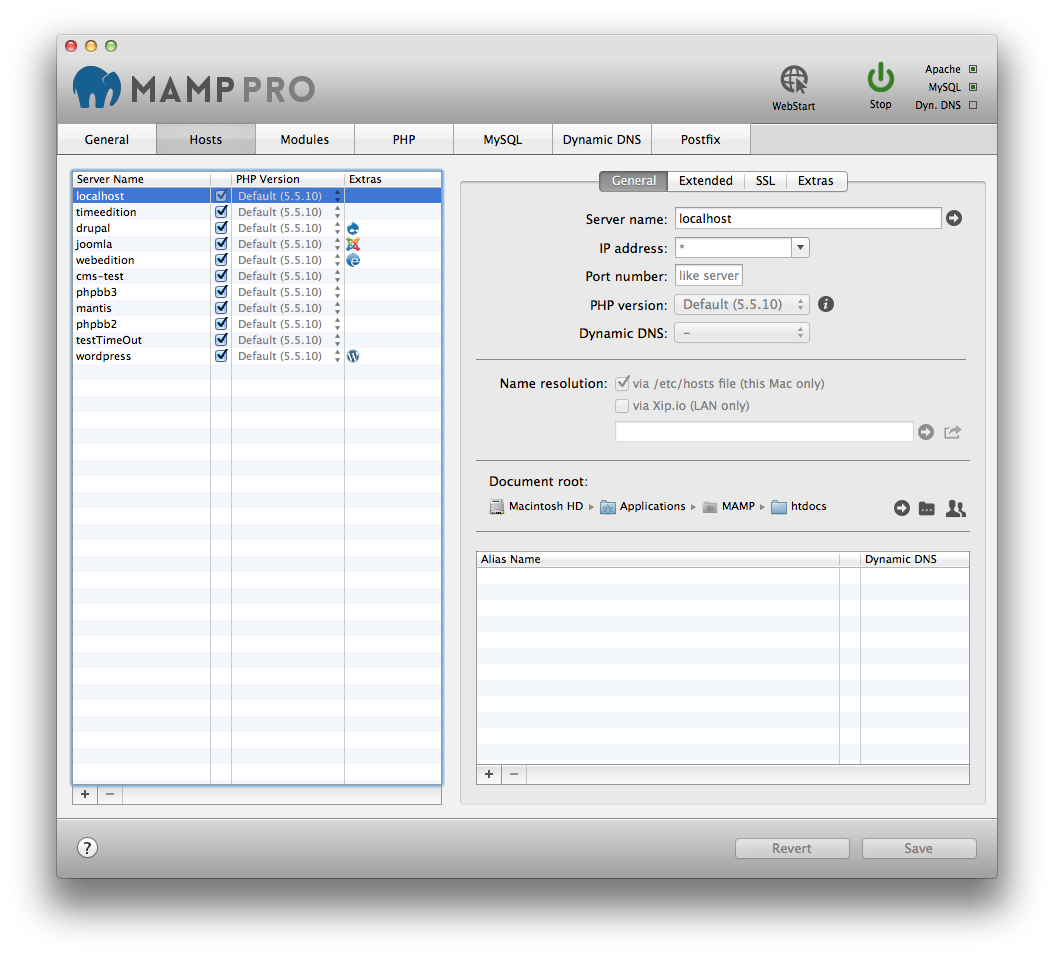Click Drupal extras icon

(x=353, y=228)
